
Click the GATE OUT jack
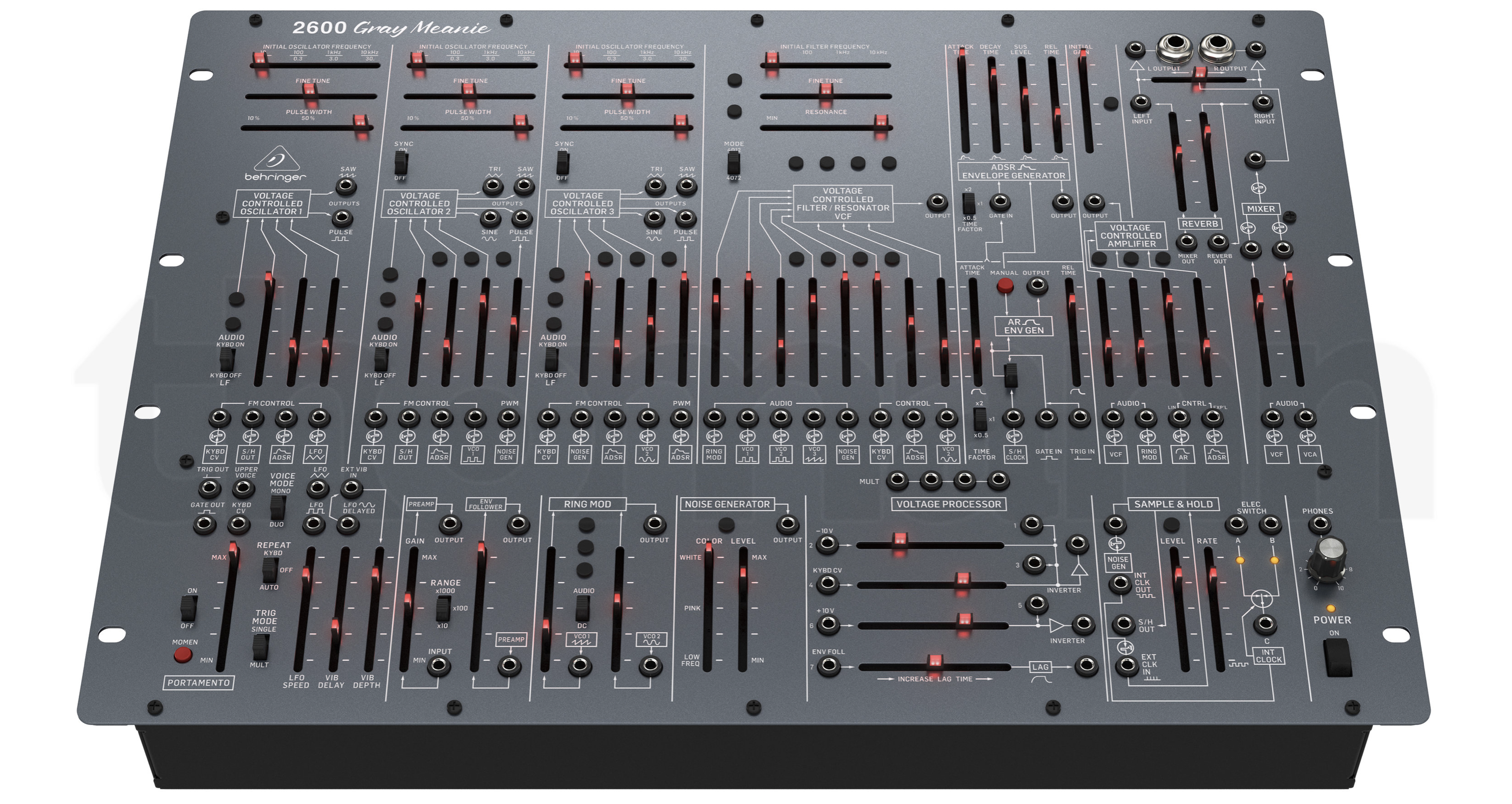click(x=205, y=523)
